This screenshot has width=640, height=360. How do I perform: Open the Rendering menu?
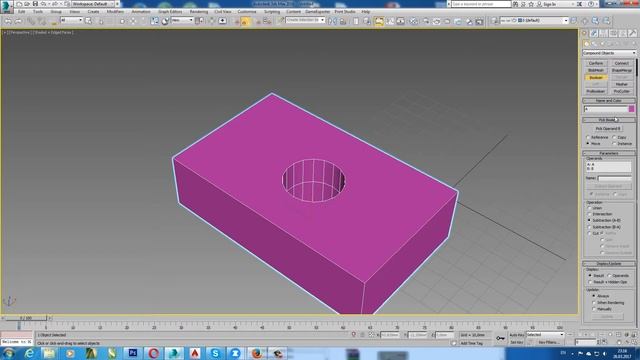tap(199, 12)
